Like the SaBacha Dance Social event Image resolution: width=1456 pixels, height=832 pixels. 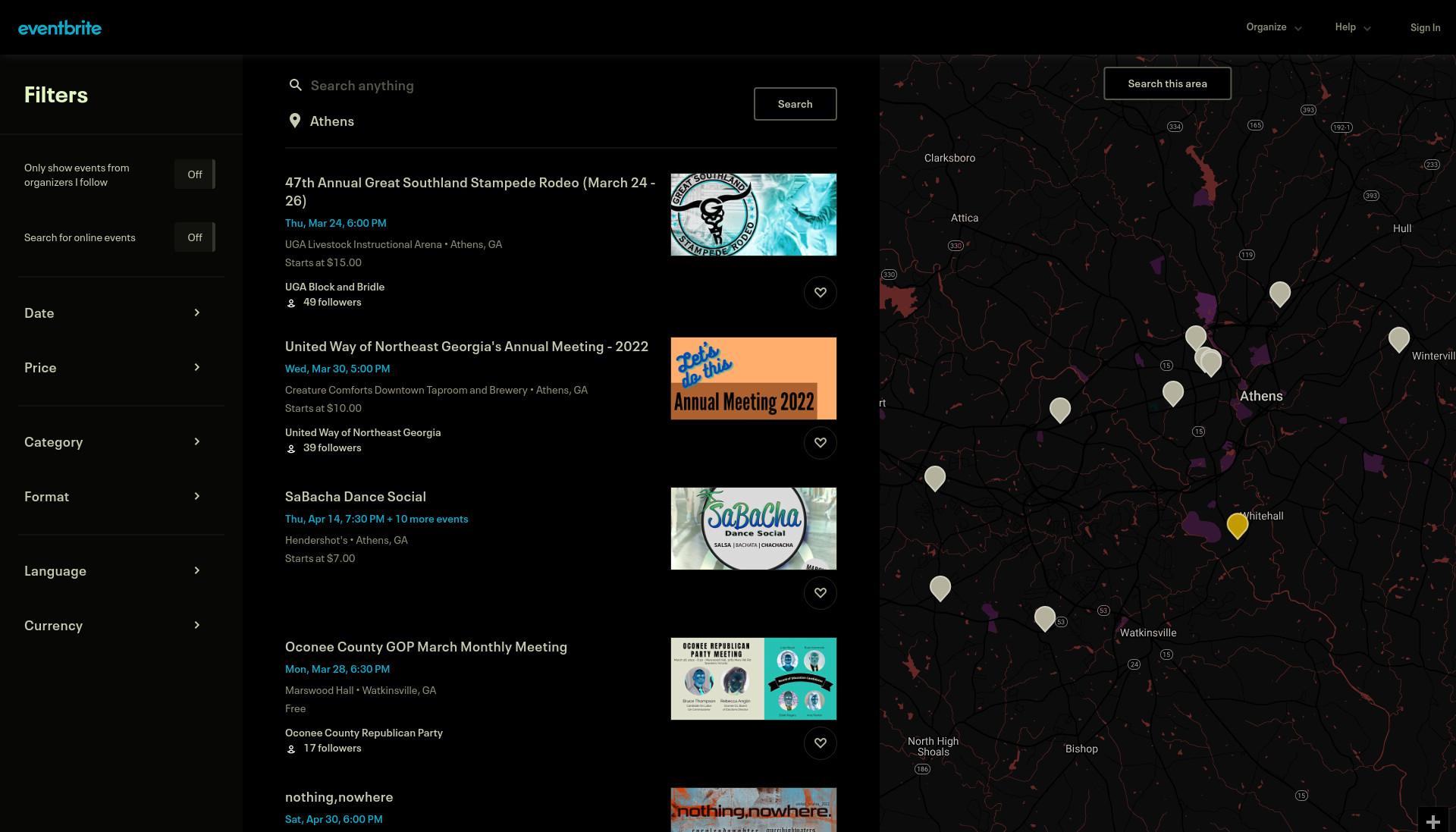click(x=821, y=593)
